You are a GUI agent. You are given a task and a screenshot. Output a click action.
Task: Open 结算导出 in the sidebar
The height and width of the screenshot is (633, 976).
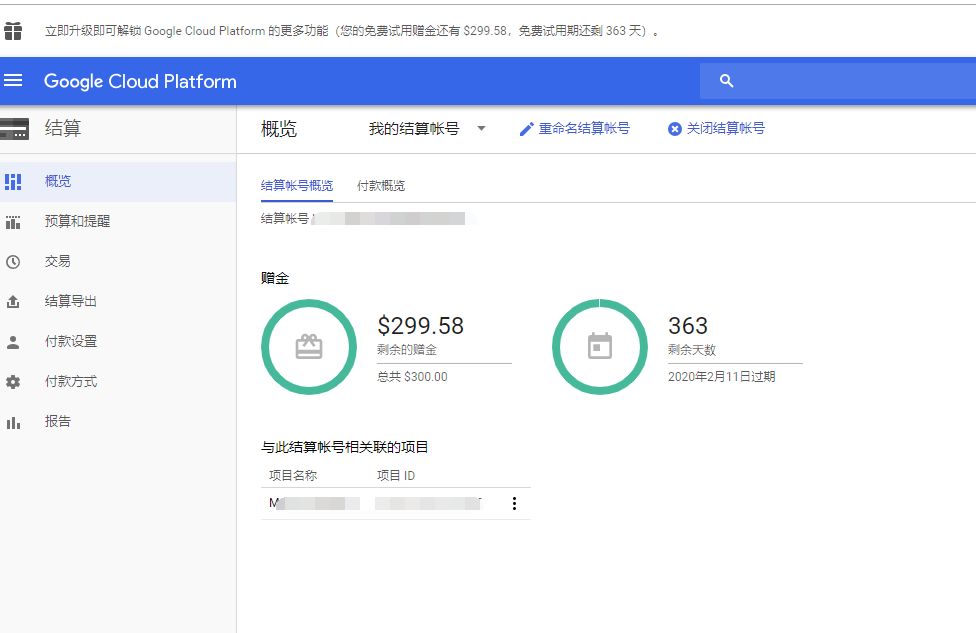click(x=118, y=302)
